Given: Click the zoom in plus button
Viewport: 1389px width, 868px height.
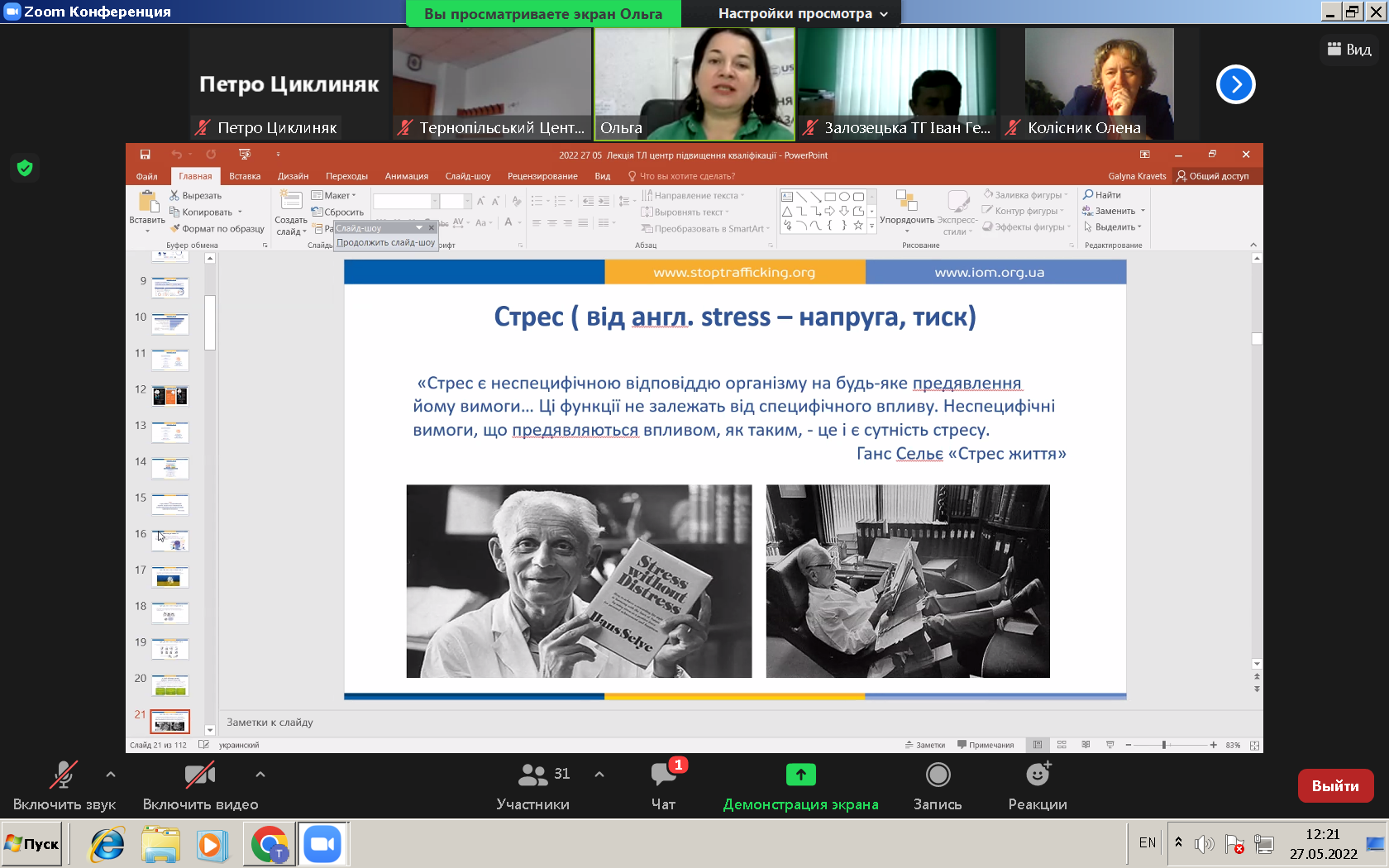Looking at the screenshot, I should [x=1213, y=745].
